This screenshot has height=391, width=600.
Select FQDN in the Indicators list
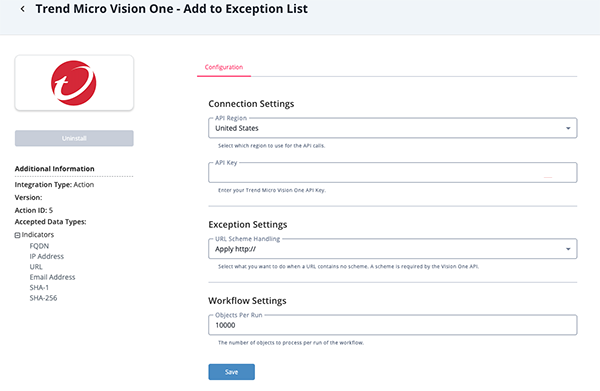coord(39,246)
